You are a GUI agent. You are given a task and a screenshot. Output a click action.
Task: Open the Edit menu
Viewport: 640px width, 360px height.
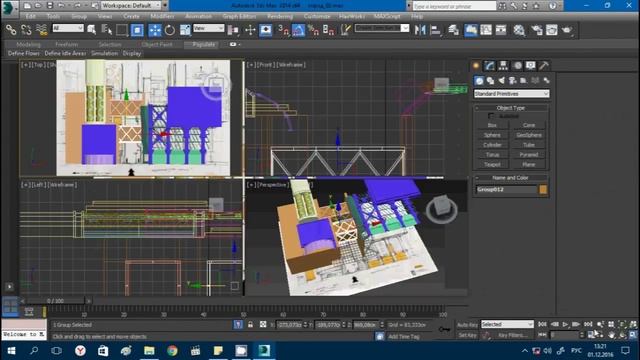click(x=31, y=16)
